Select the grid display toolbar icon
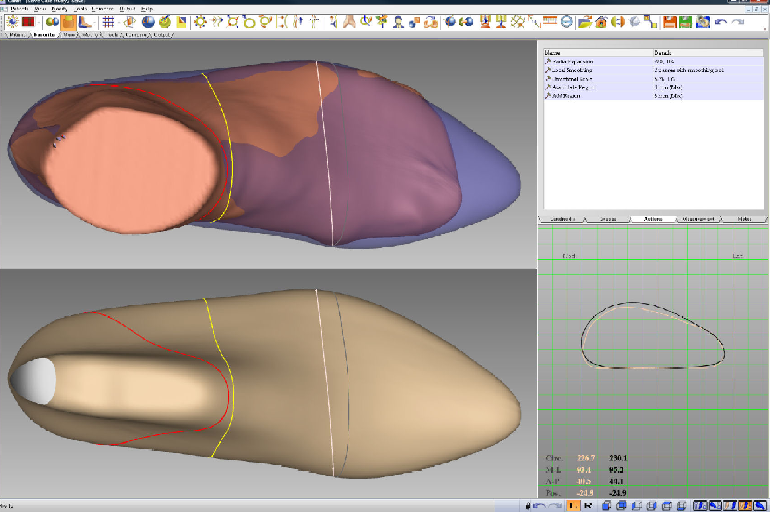Screen dimensions: 773x512 click(x=108, y=21)
